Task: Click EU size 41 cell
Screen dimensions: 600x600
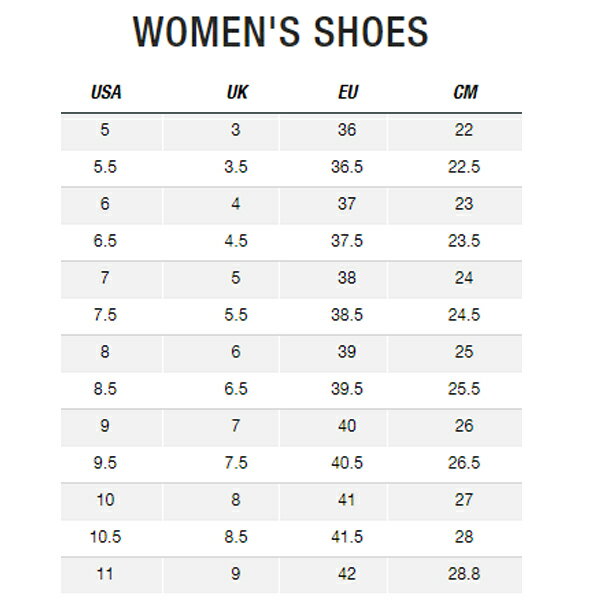Action: (x=333, y=500)
